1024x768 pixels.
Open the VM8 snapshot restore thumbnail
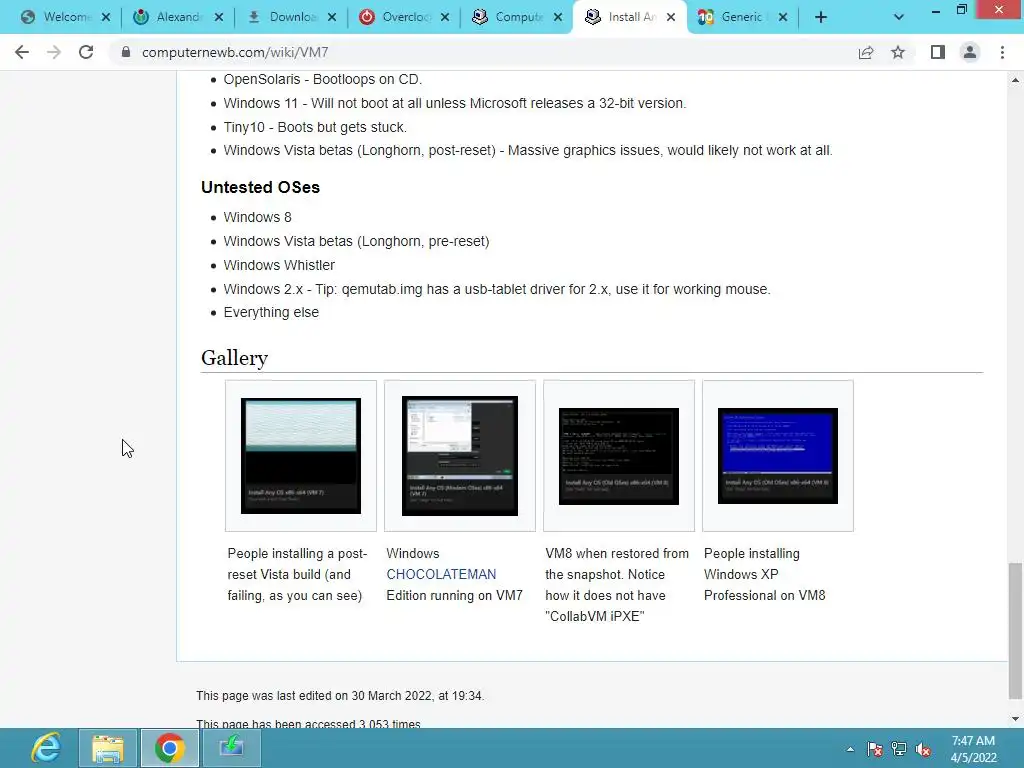pos(618,456)
